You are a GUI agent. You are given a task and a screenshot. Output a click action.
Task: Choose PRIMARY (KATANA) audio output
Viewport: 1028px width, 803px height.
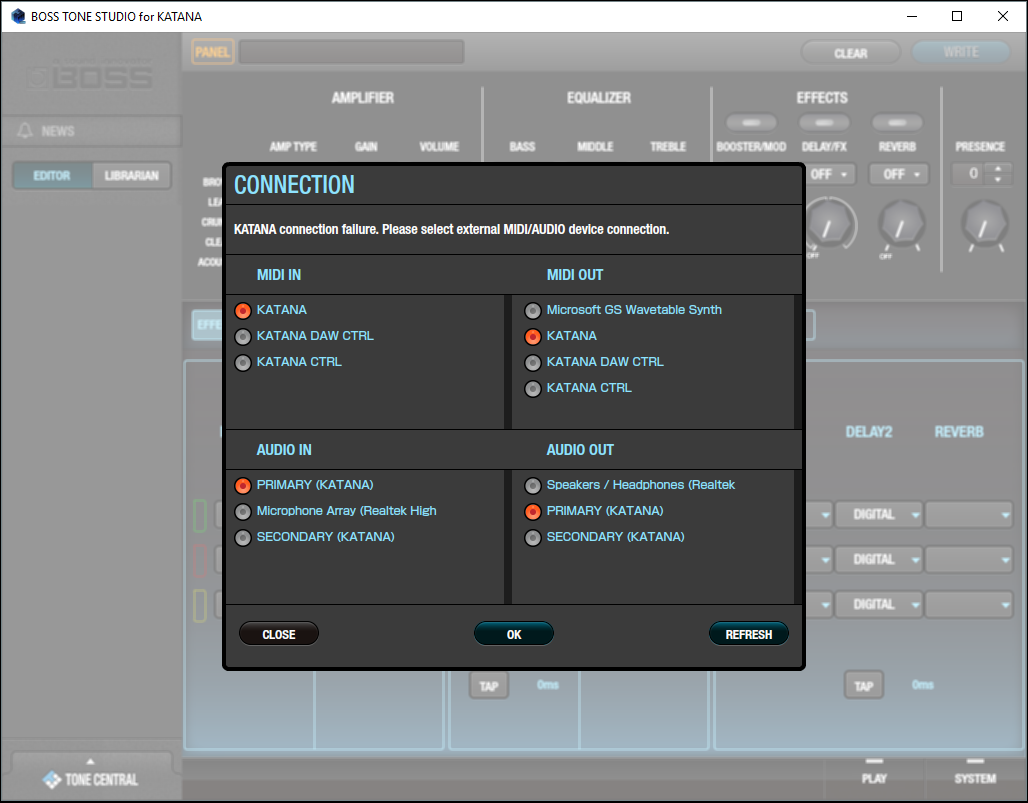click(532, 511)
